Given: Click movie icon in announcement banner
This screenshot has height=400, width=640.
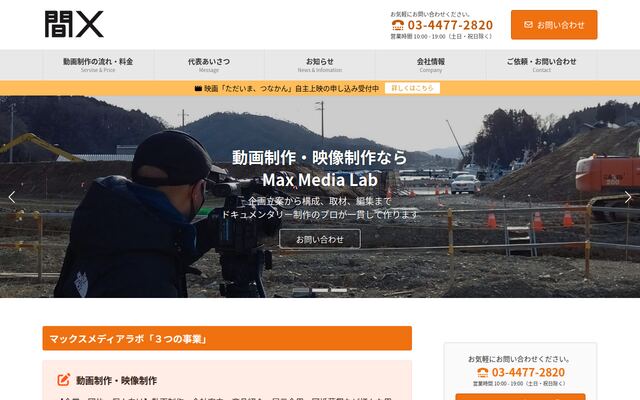Looking at the screenshot, I should [198, 88].
